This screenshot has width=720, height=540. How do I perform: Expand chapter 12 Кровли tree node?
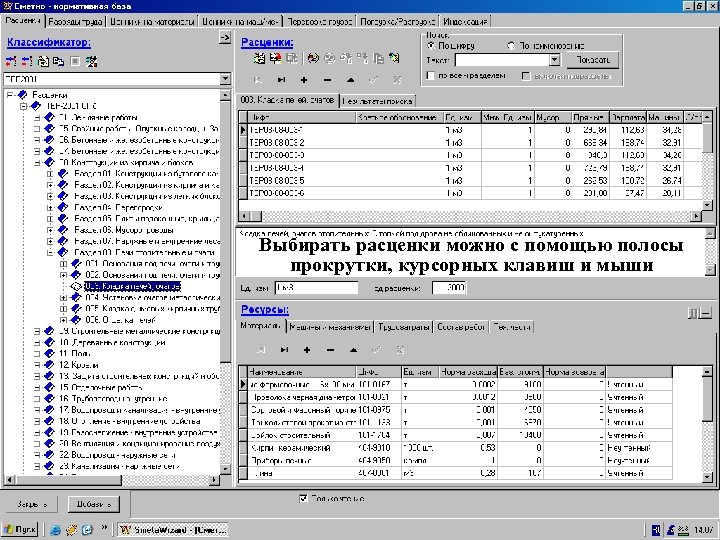pos(37,365)
